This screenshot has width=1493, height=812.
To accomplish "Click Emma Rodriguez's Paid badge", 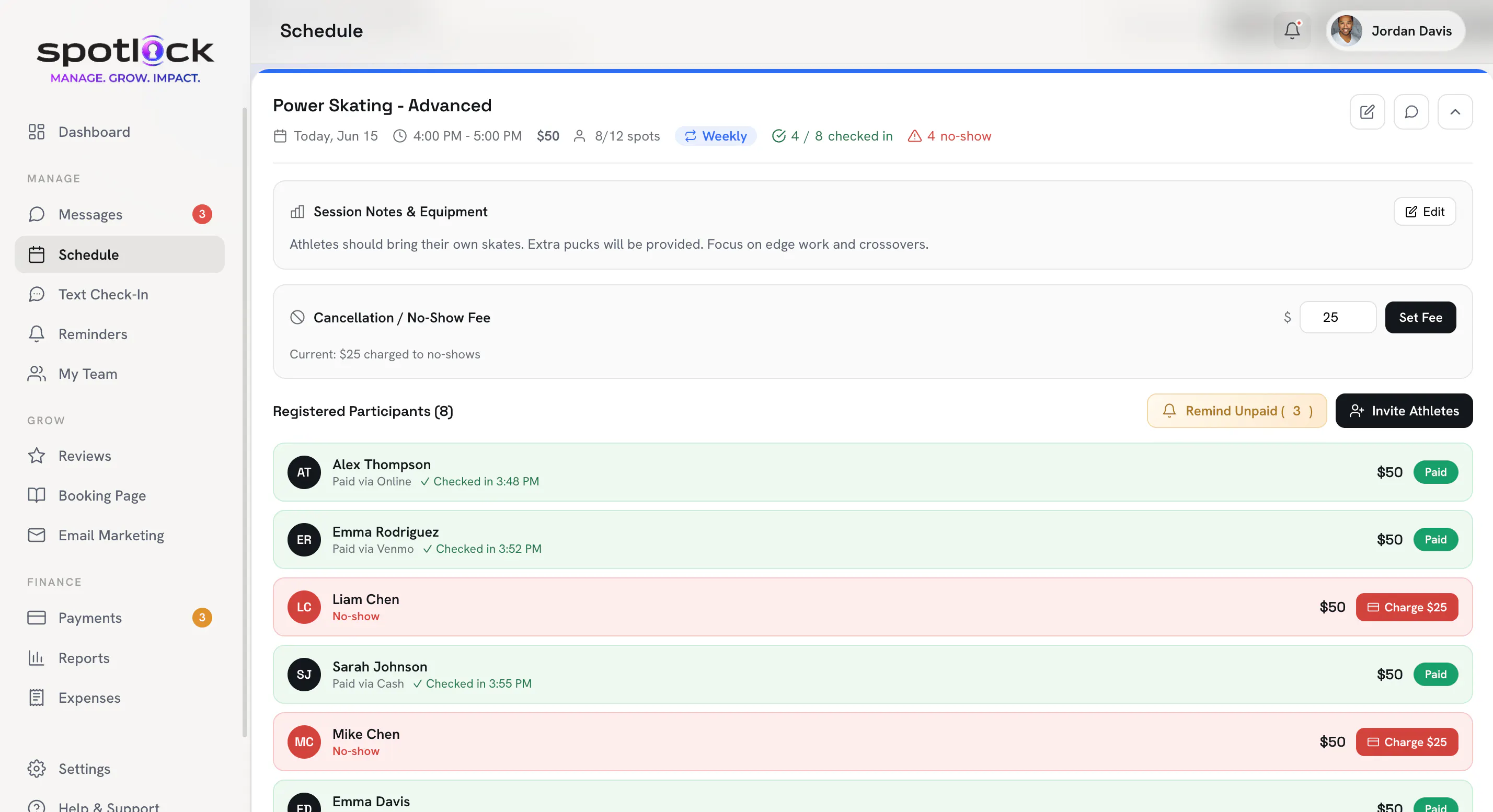I will coord(1435,540).
